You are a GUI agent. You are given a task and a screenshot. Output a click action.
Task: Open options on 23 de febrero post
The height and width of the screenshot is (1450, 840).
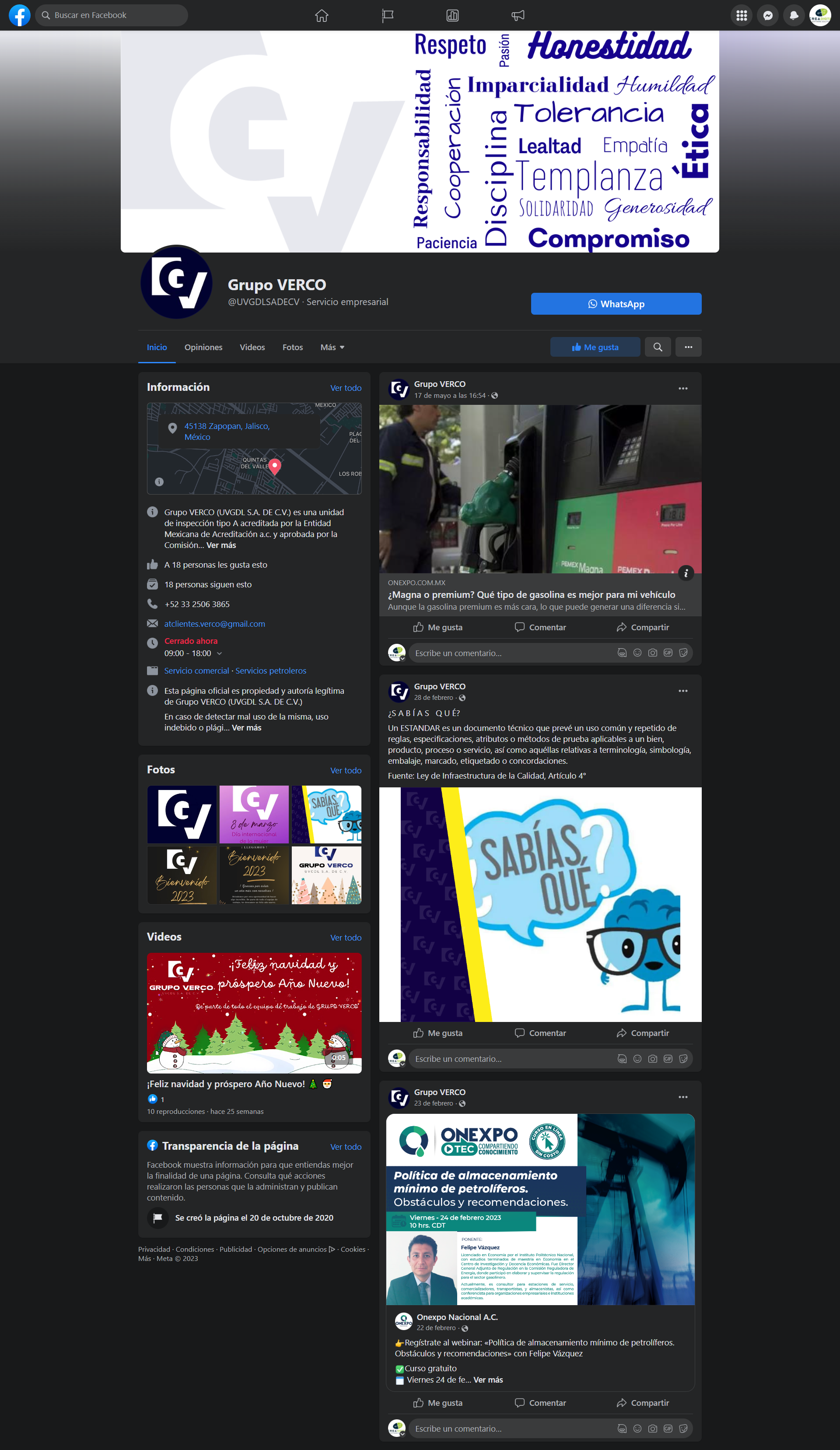tap(683, 1097)
